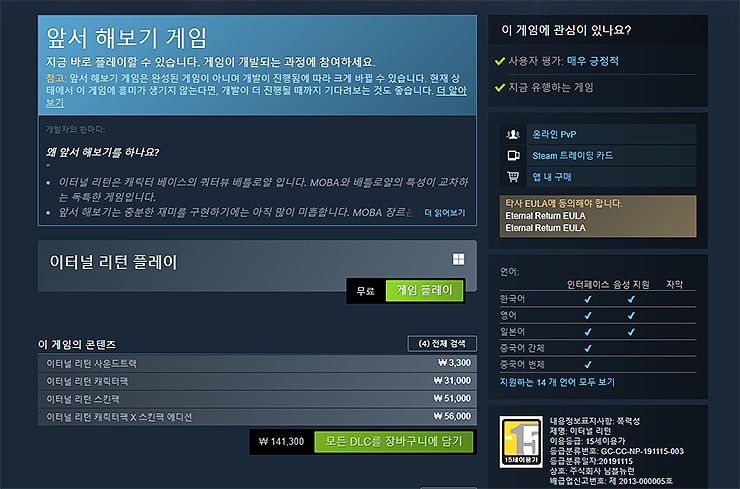Expand developer note with 더 읽어보기
Screen dimensions: 740x489
[445, 213]
